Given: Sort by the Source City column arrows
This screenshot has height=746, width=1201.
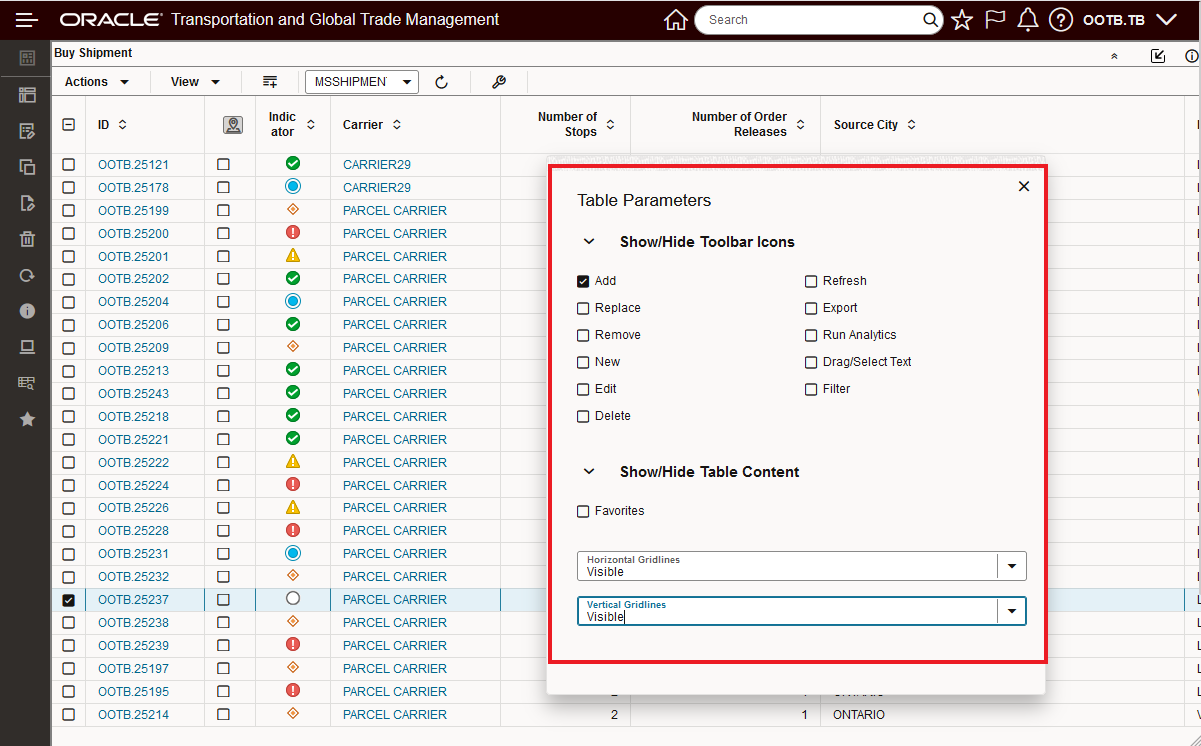Looking at the screenshot, I should [x=911, y=125].
